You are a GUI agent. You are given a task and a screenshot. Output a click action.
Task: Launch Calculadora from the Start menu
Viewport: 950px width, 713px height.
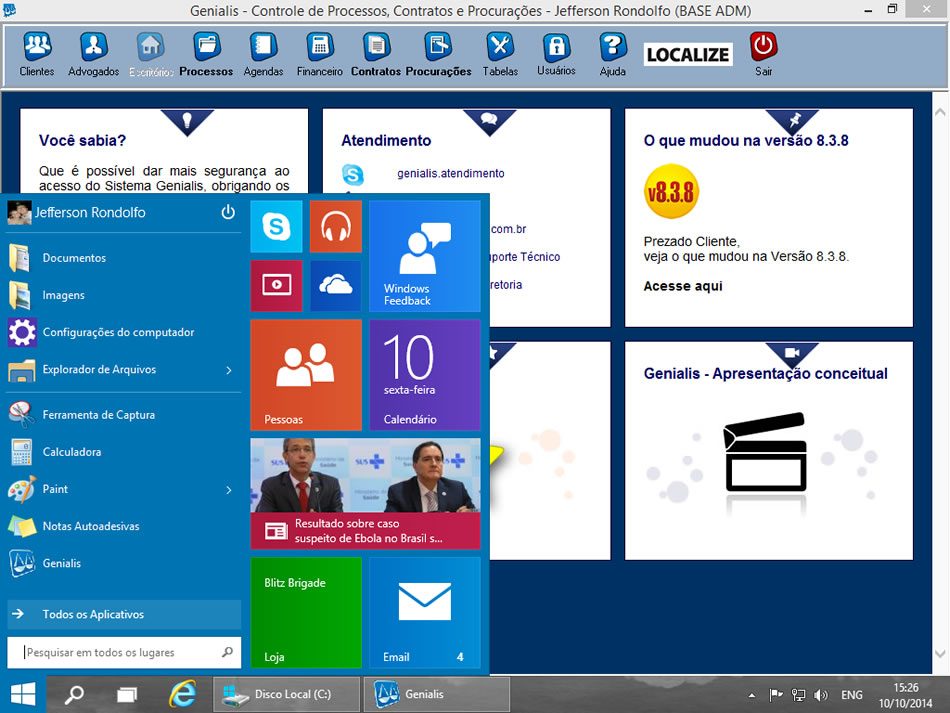(x=124, y=452)
